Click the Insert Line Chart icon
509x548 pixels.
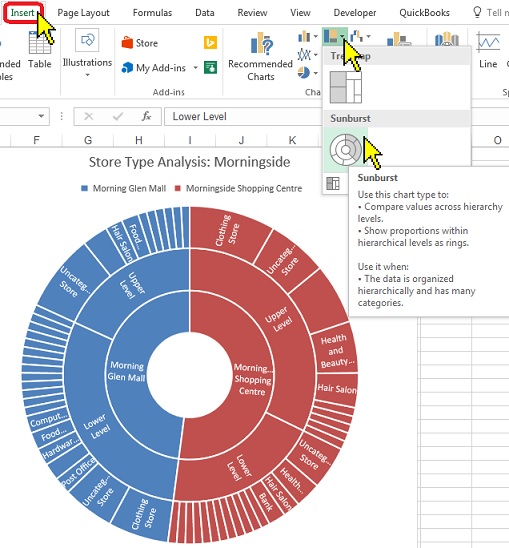coord(304,55)
